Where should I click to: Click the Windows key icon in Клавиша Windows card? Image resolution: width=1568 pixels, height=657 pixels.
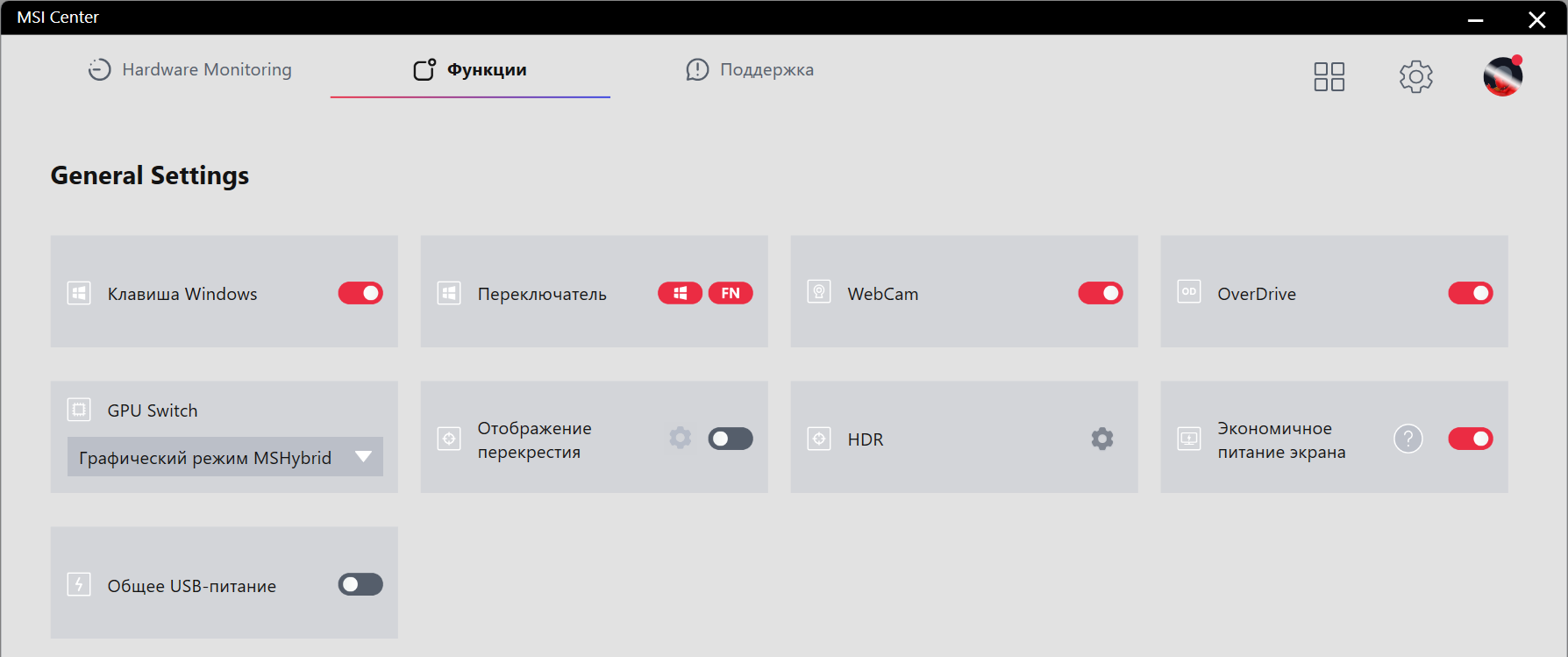tap(79, 293)
